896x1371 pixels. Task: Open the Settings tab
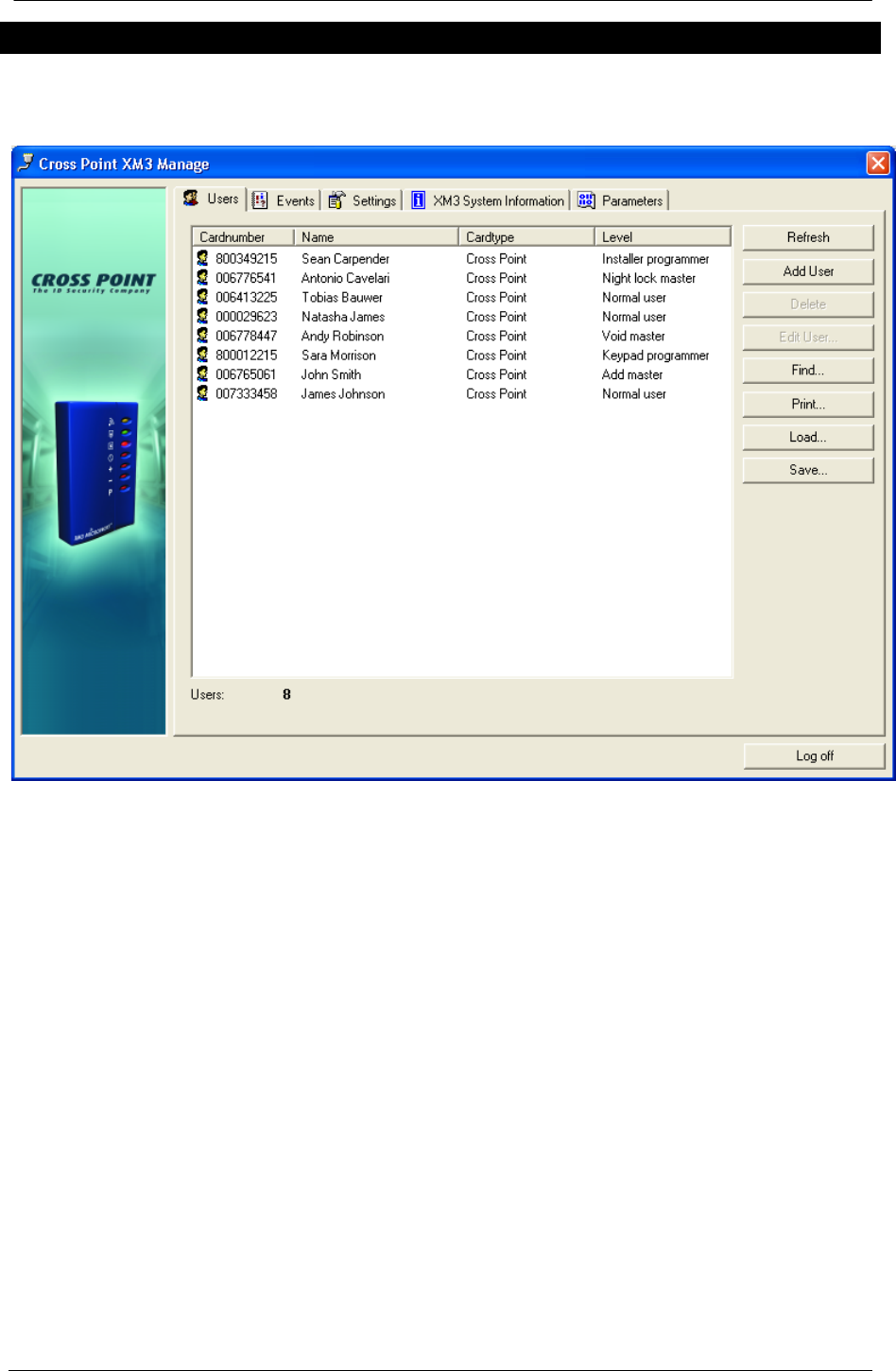tap(363, 200)
